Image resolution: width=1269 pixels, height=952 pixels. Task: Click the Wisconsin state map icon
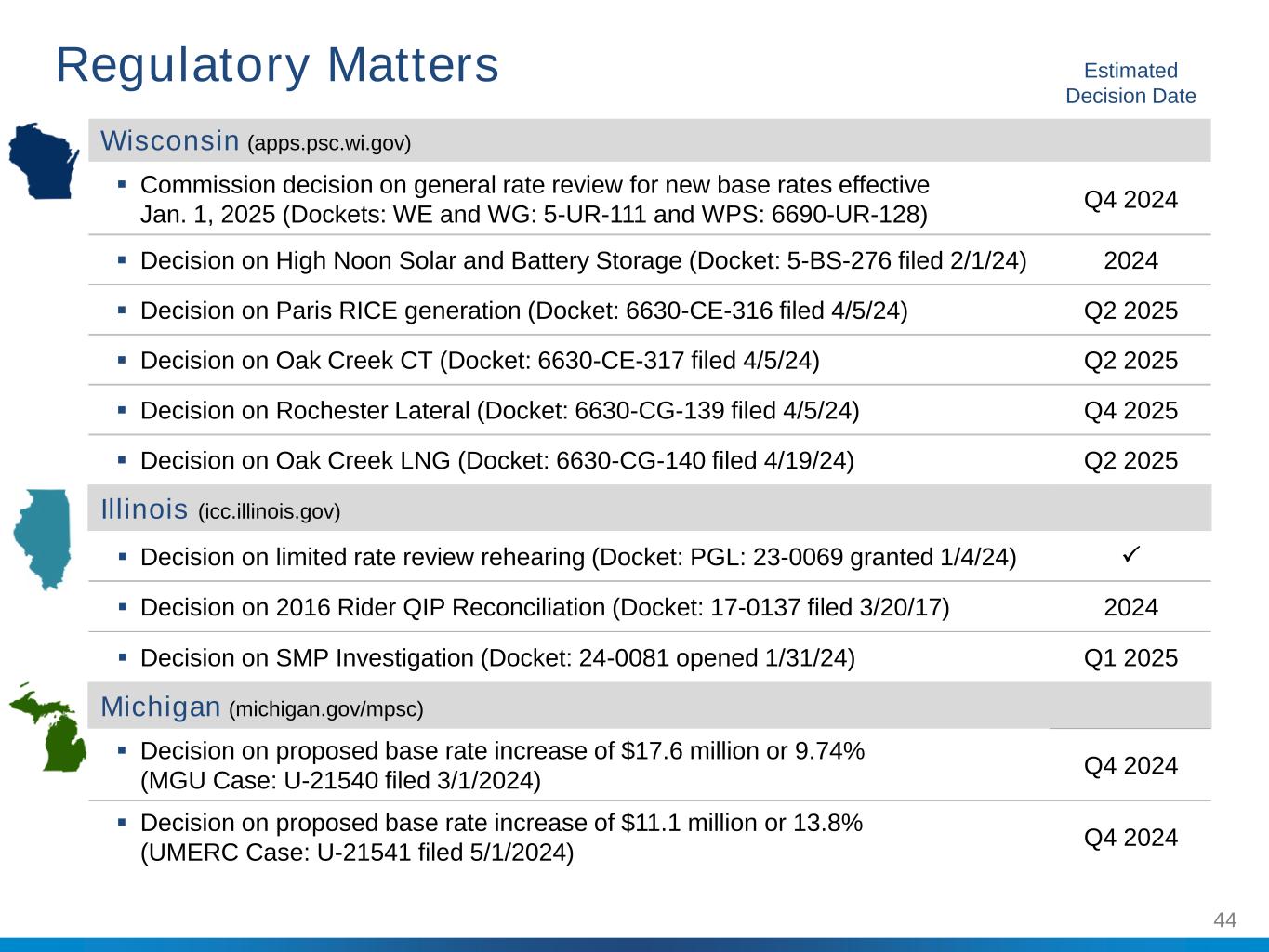(43, 161)
